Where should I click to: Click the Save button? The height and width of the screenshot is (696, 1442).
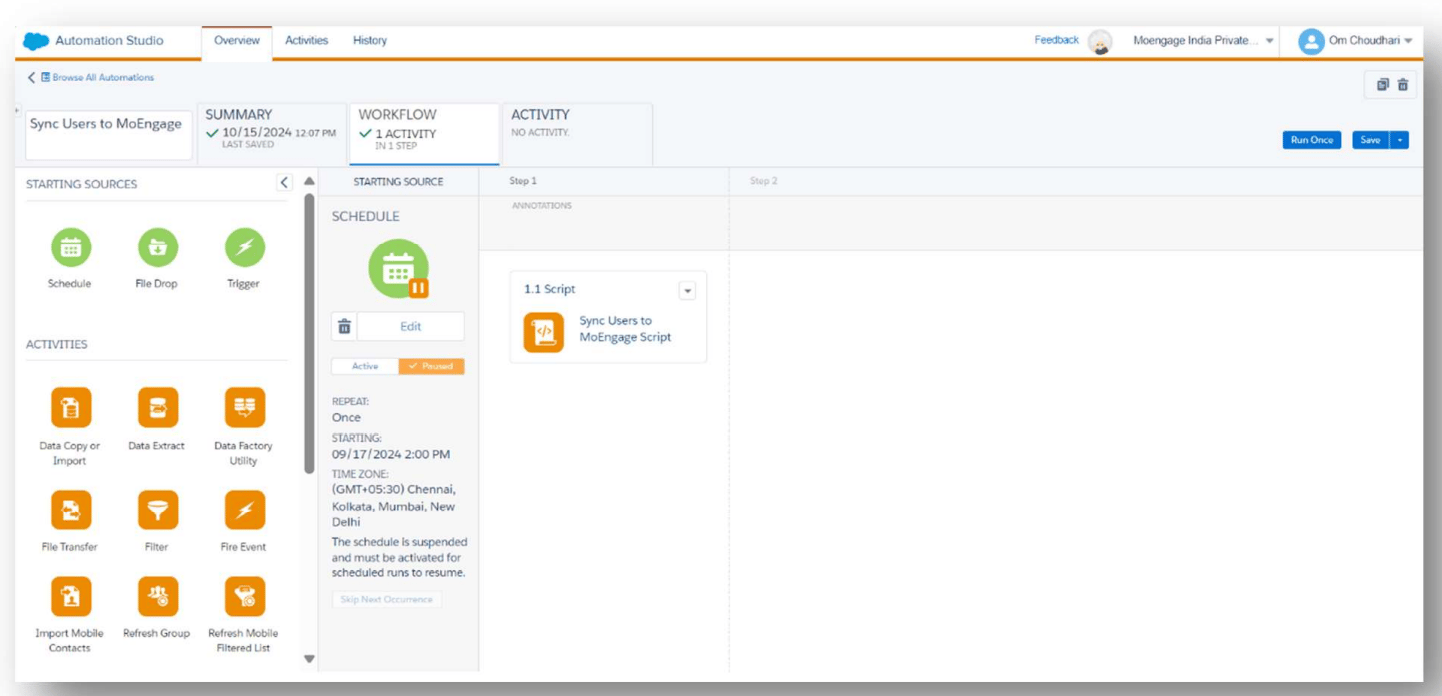click(x=1370, y=140)
